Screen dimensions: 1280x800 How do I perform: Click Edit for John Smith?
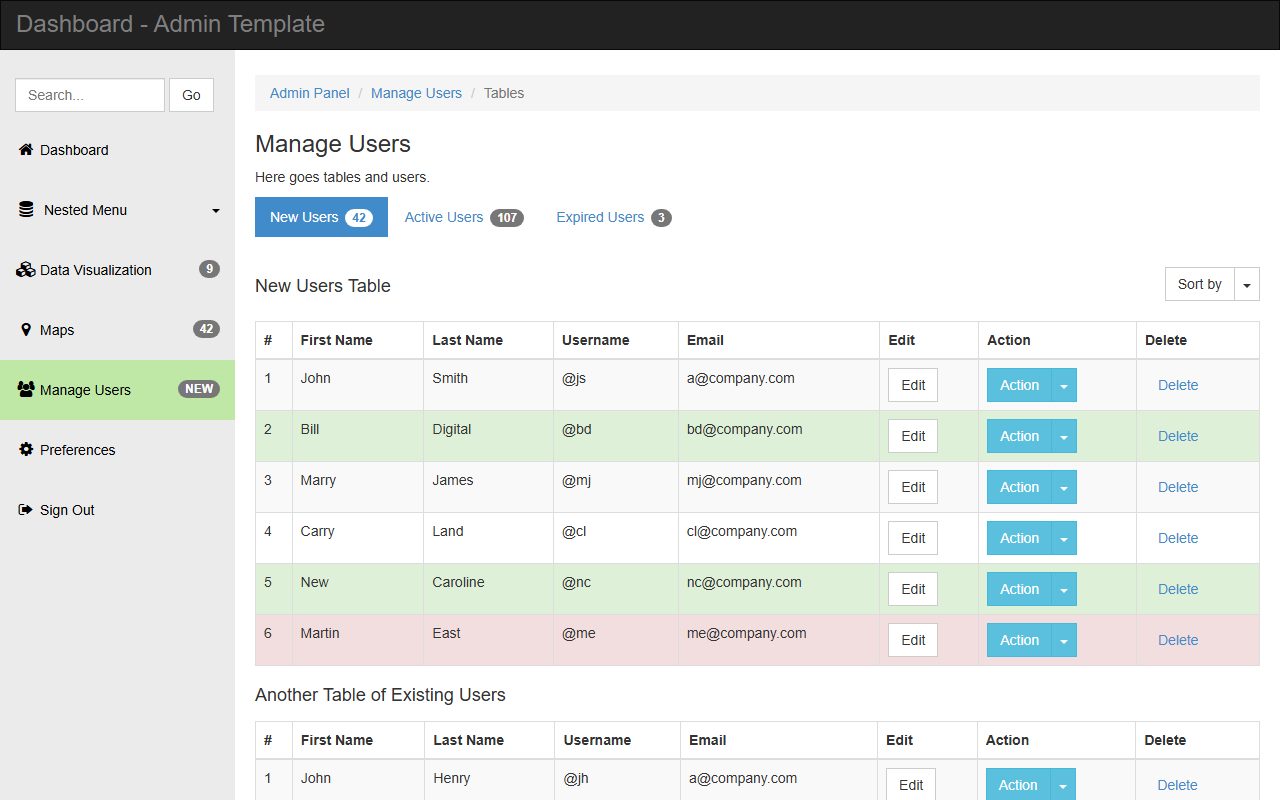pyautogui.click(x=913, y=385)
